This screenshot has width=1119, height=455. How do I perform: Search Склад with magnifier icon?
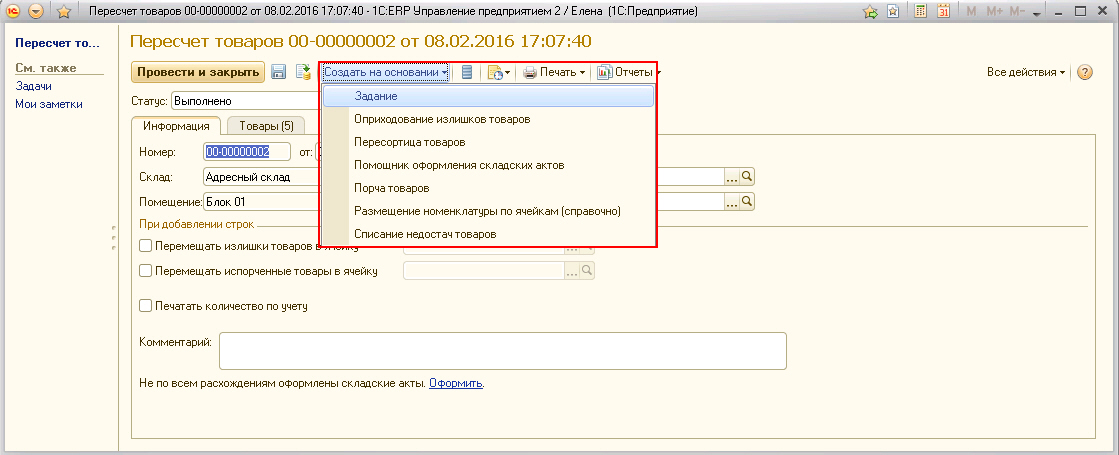tap(747, 177)
